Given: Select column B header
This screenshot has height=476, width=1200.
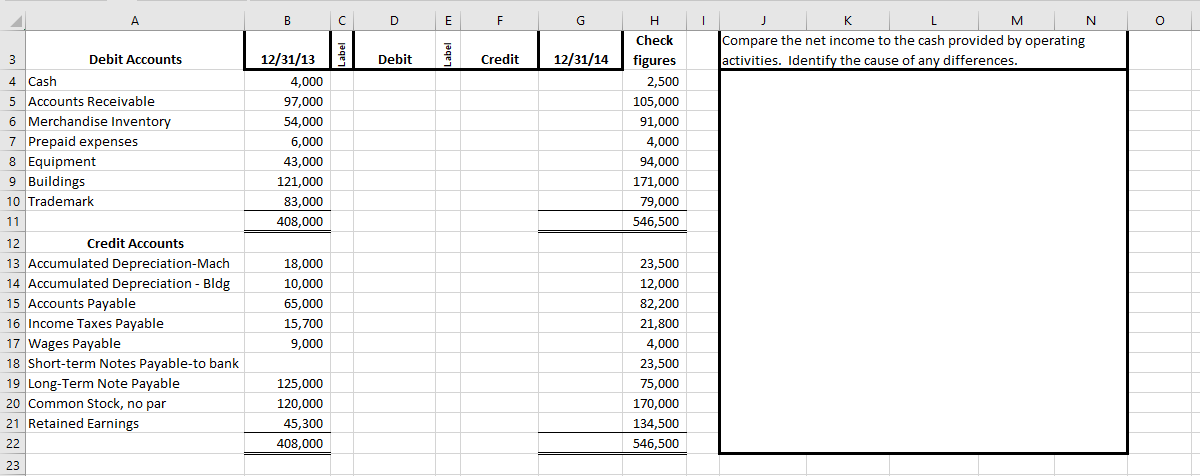Looking at the screenshot, I should (x=286, y=19).
